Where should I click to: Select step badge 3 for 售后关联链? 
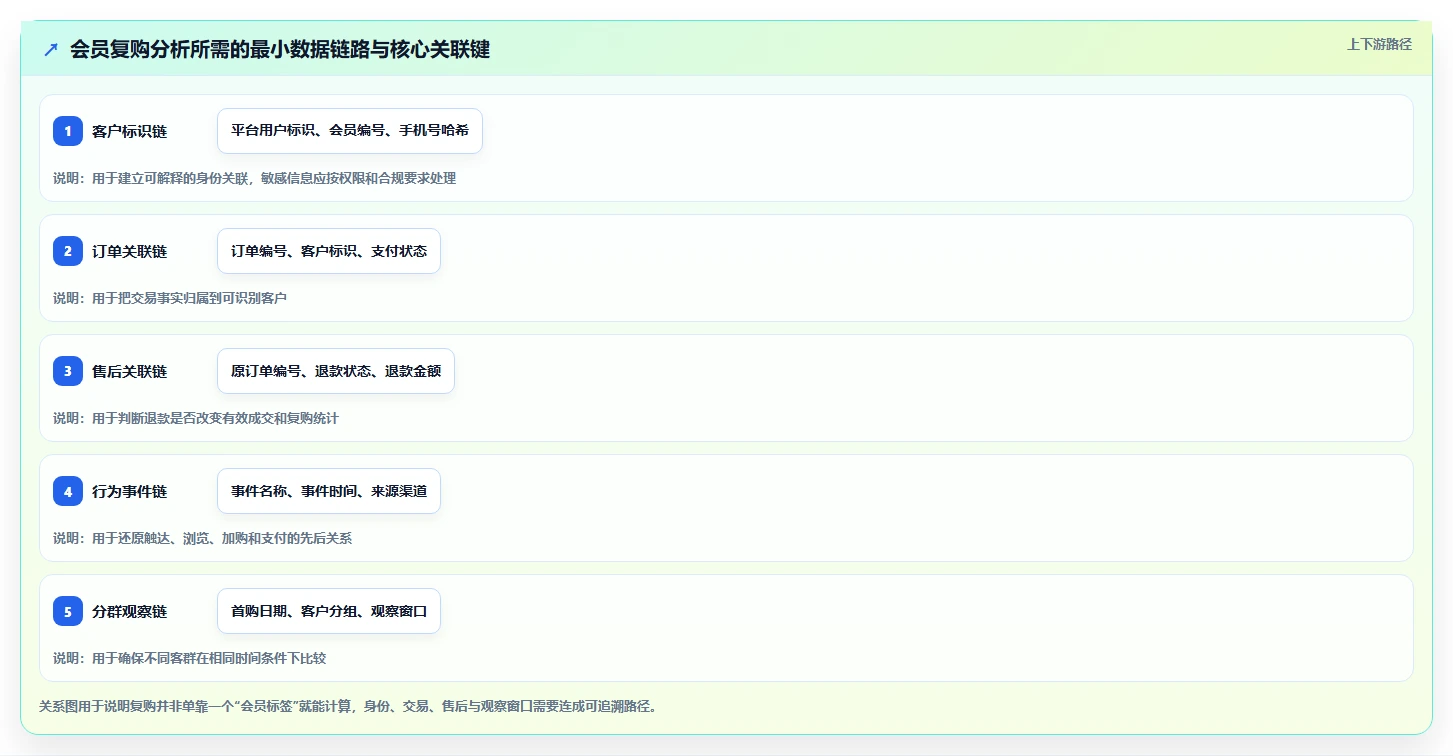(x=68, y=371)
